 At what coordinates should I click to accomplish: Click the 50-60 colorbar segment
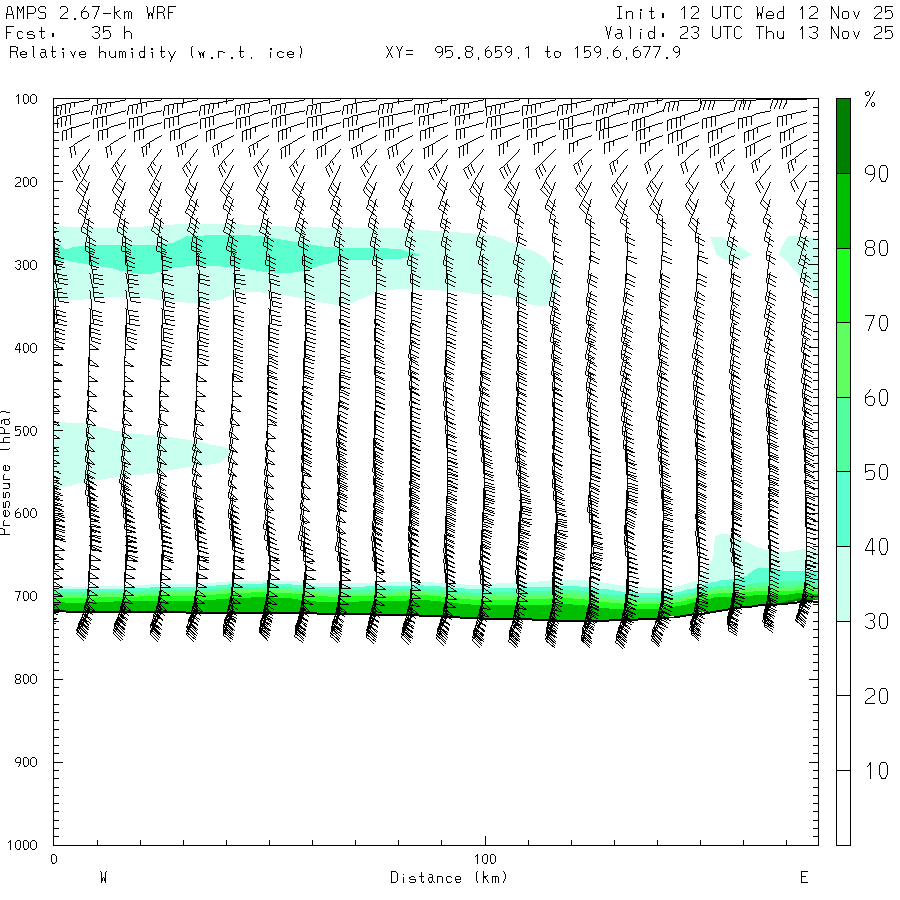(843, 435)
